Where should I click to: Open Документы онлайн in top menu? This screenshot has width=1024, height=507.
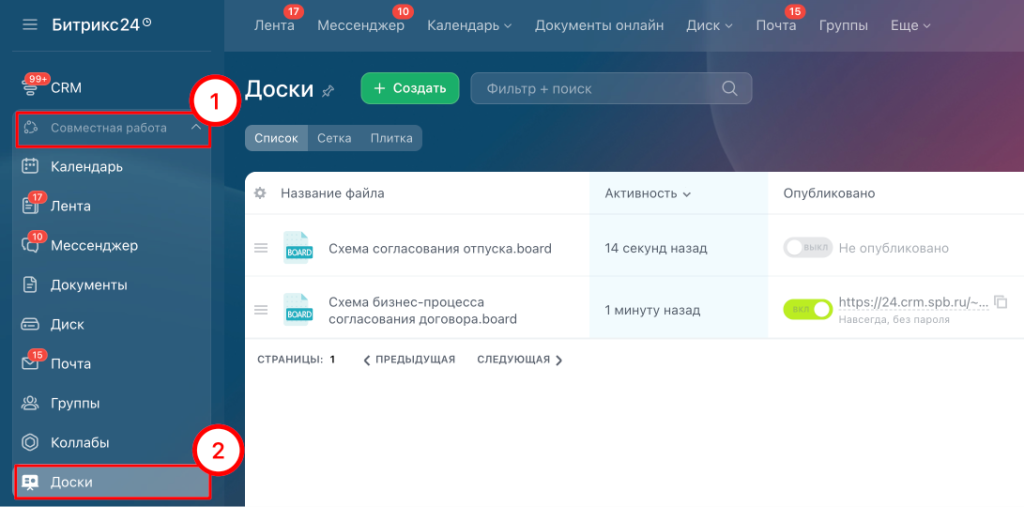coord(599,25)
